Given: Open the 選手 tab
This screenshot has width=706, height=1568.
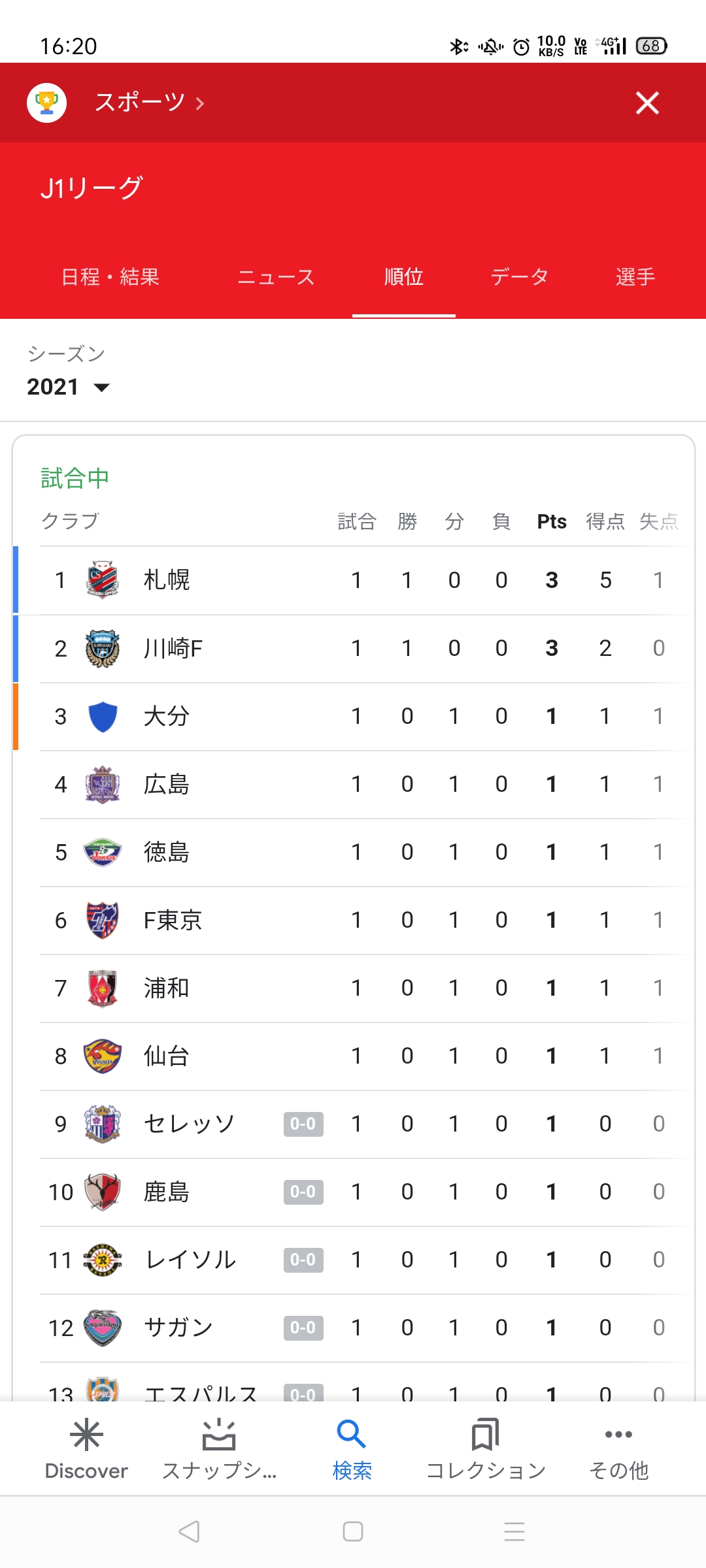Looking at the screenshot, I should (x=635, y=277).
